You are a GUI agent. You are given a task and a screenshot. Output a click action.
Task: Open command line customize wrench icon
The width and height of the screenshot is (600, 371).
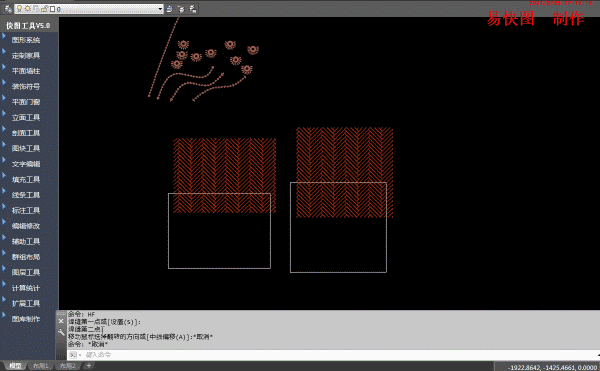coord(61,332)
